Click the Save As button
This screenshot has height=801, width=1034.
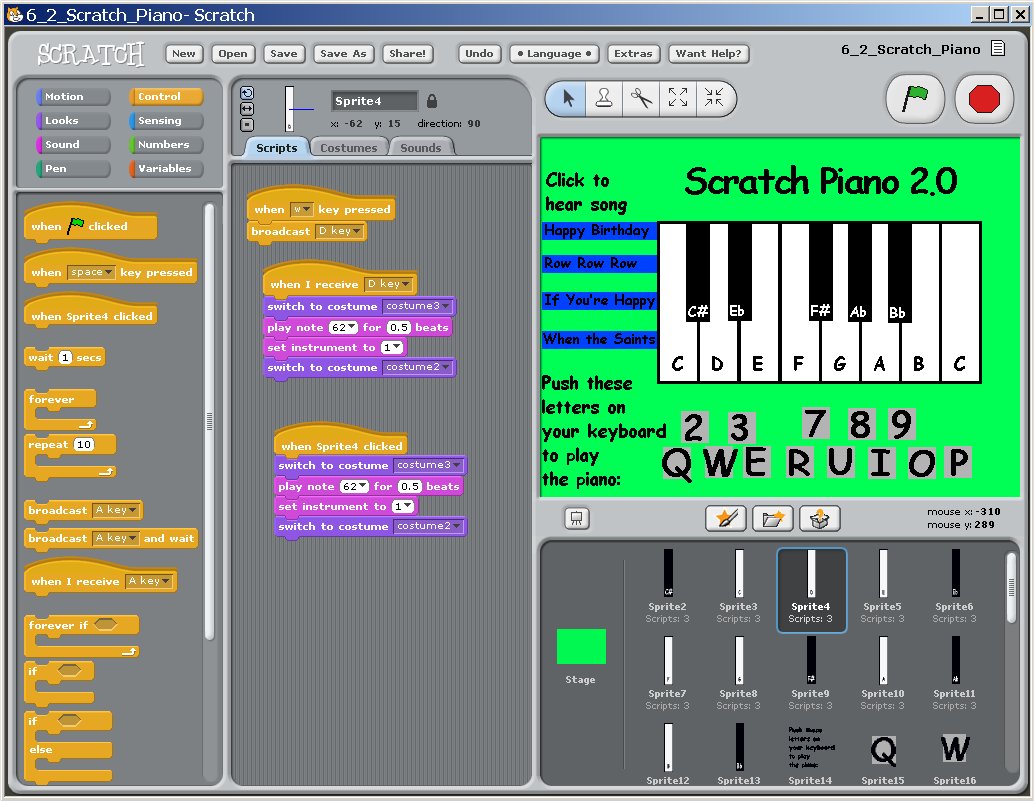coord(343,53)
